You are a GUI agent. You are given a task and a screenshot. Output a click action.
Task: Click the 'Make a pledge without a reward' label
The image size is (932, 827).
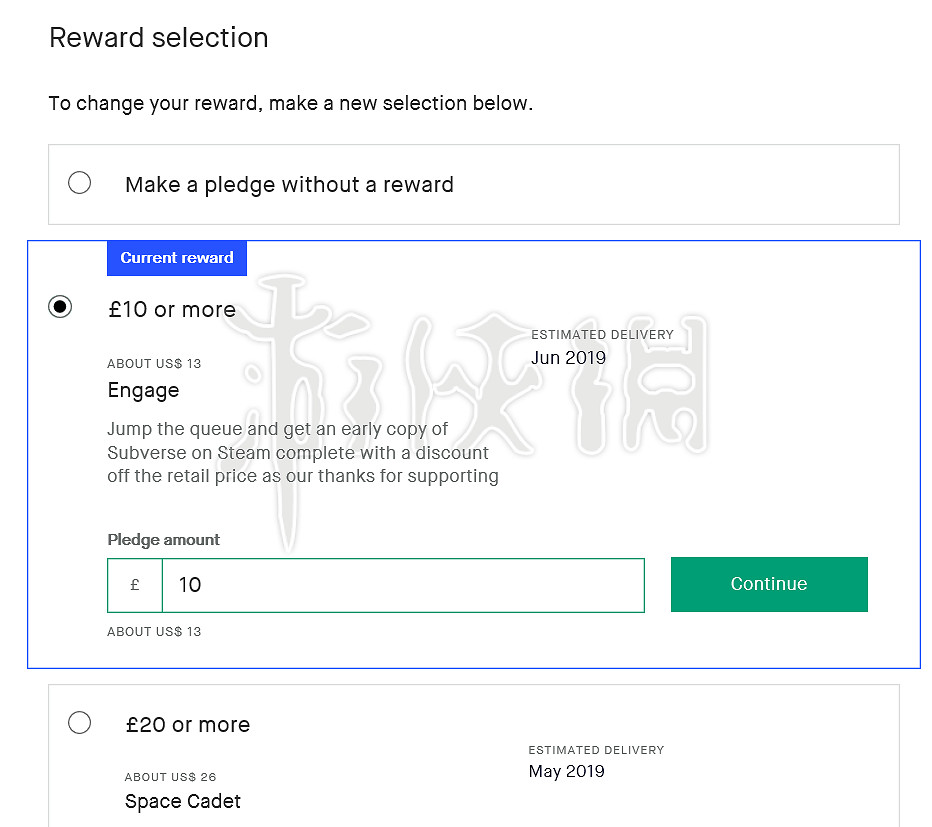tap(289, 185)
